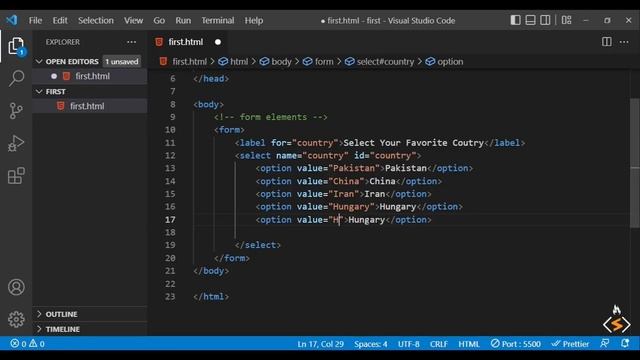The height and width of the screenshot is (360, 640).
Task: Click the errors and warnings status indicator
Action: pos(27,344)
